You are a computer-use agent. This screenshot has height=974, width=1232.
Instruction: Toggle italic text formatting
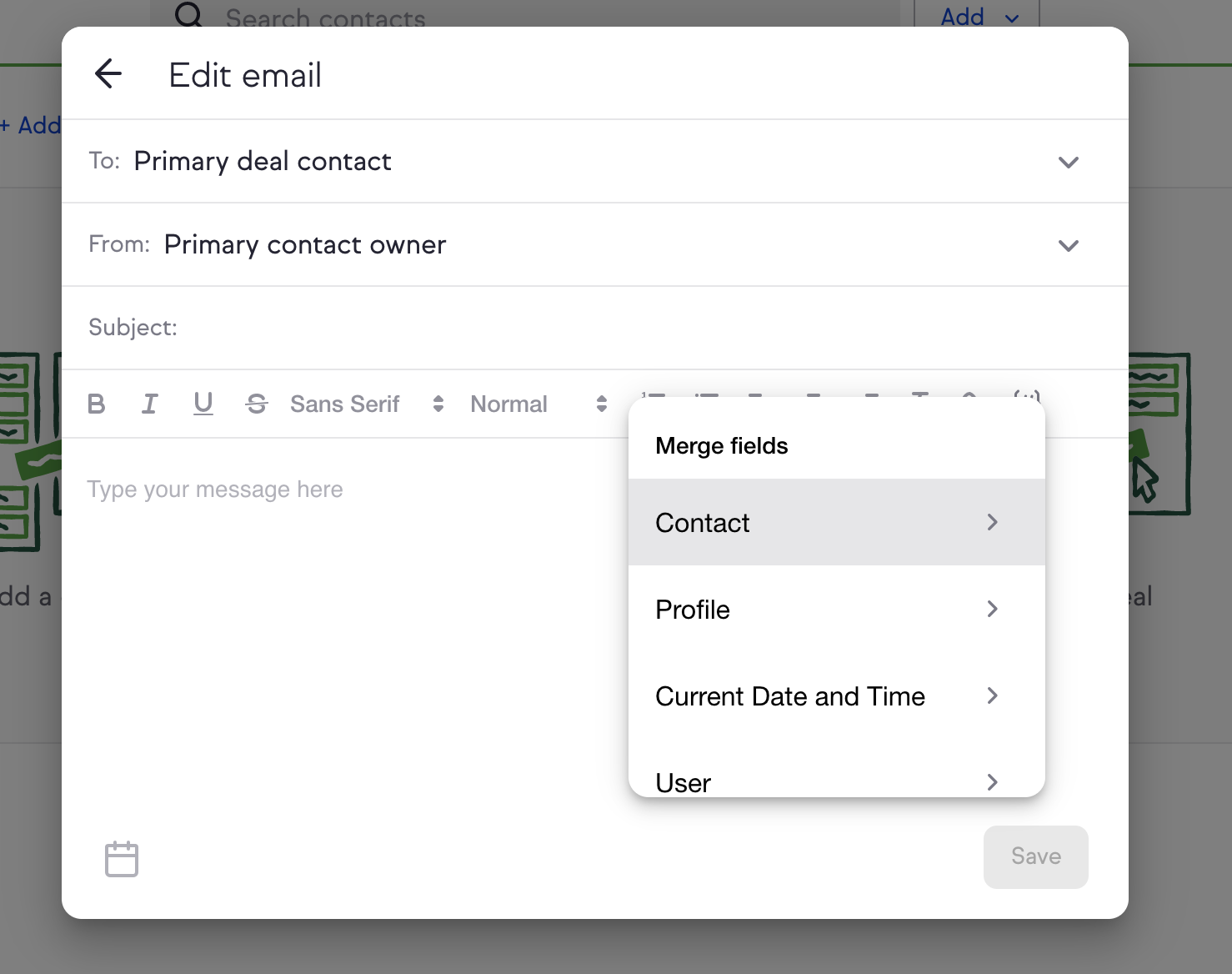149,404
